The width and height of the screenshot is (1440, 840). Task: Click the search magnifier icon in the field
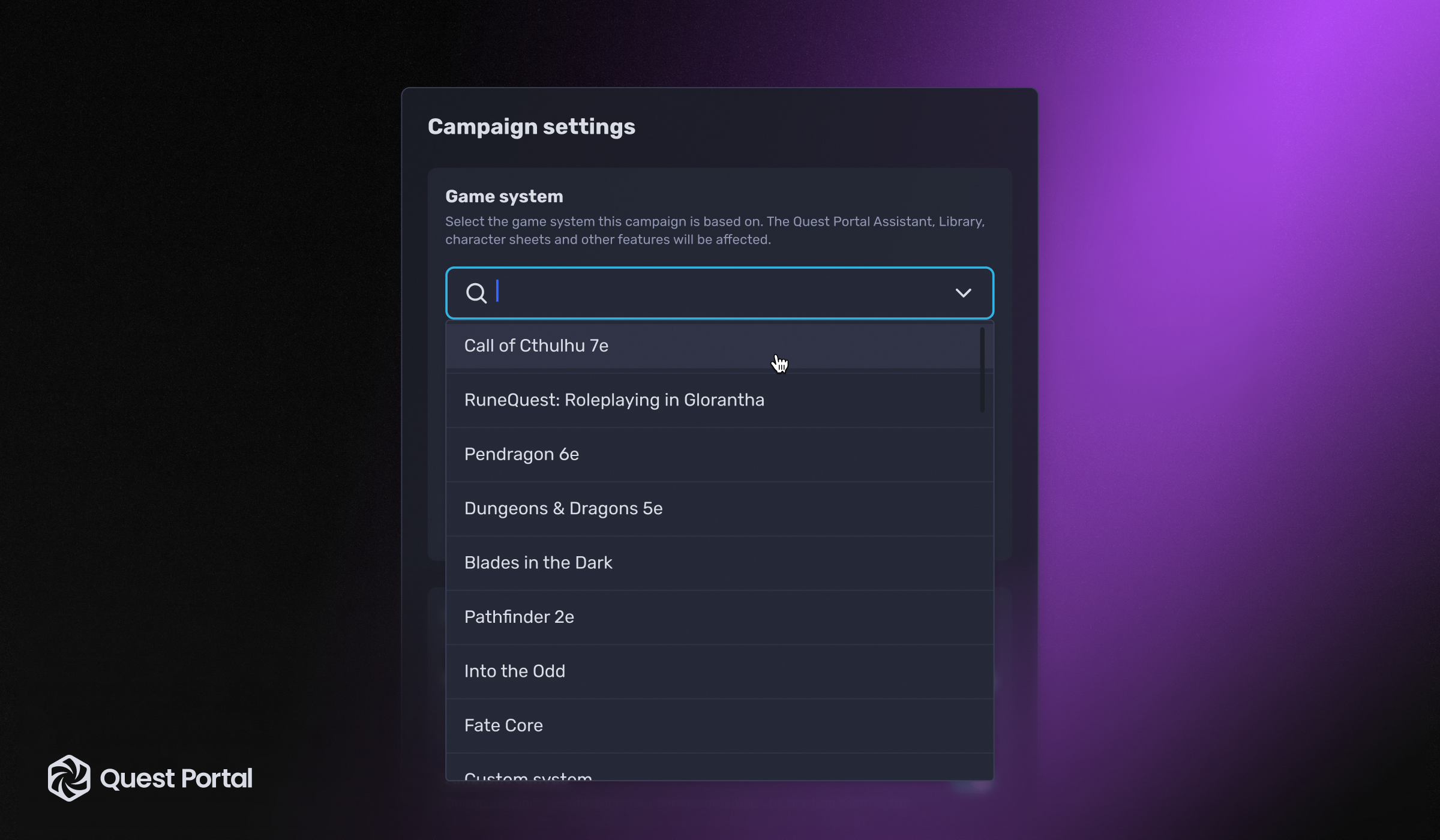[477, 293]
